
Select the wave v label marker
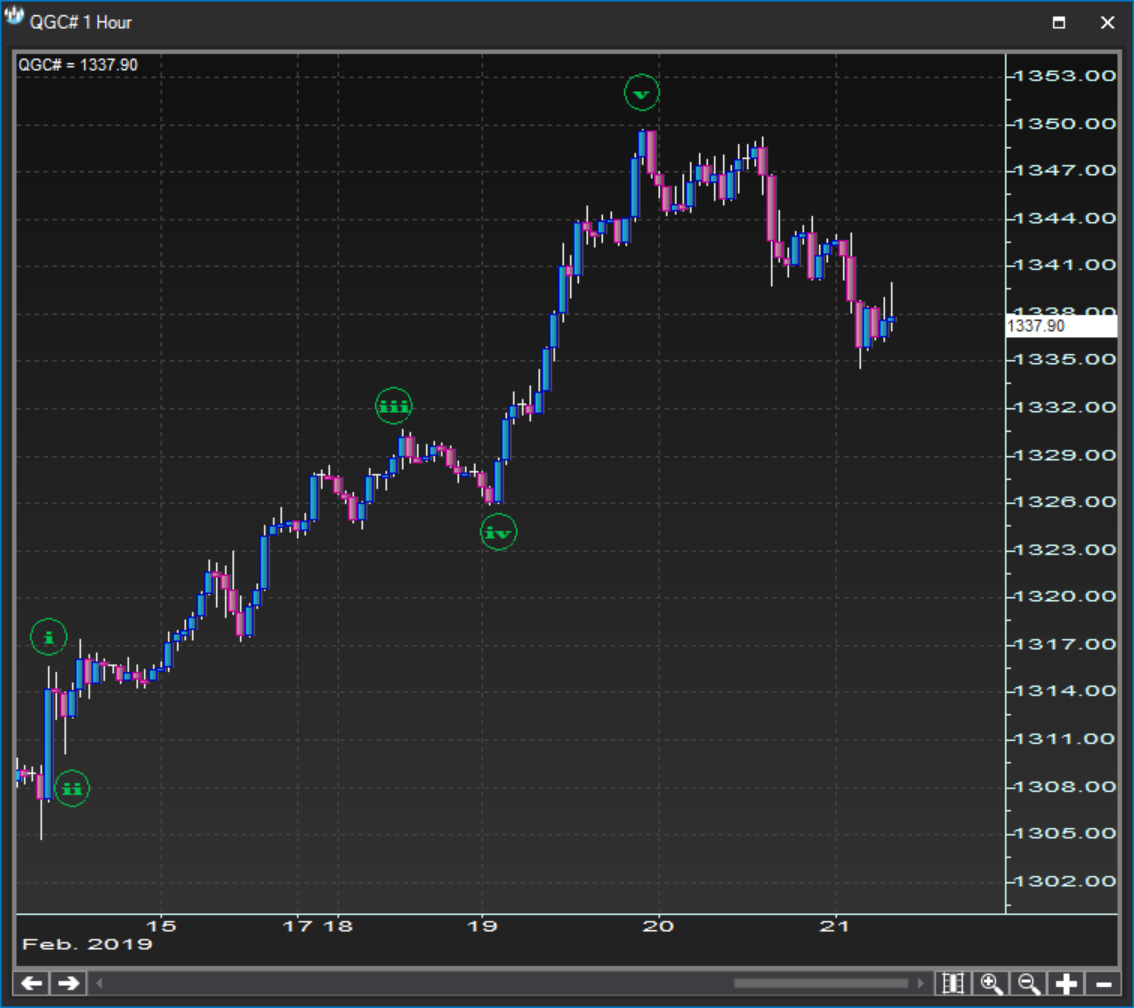point(641,93)
